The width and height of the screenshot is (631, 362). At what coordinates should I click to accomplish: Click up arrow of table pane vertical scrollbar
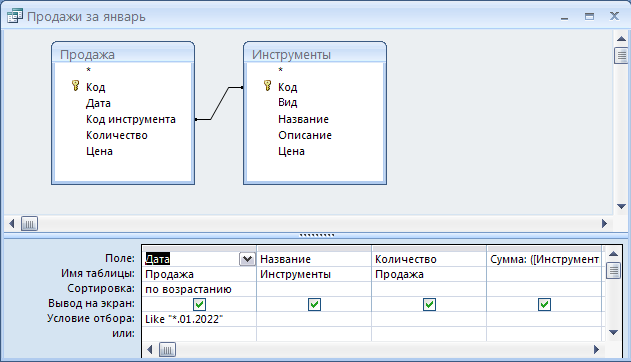tap(621, 39)
